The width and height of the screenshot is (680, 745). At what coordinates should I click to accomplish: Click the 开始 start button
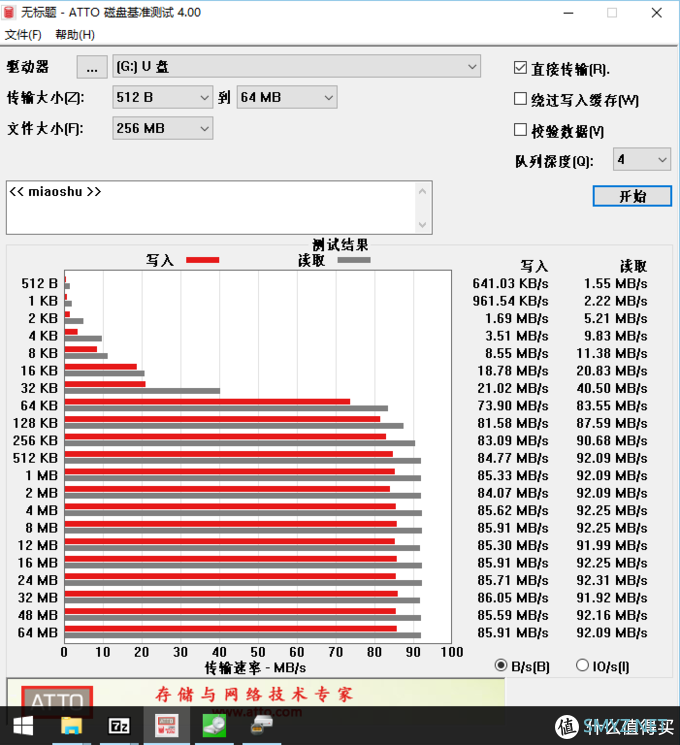tap(632, 196)
